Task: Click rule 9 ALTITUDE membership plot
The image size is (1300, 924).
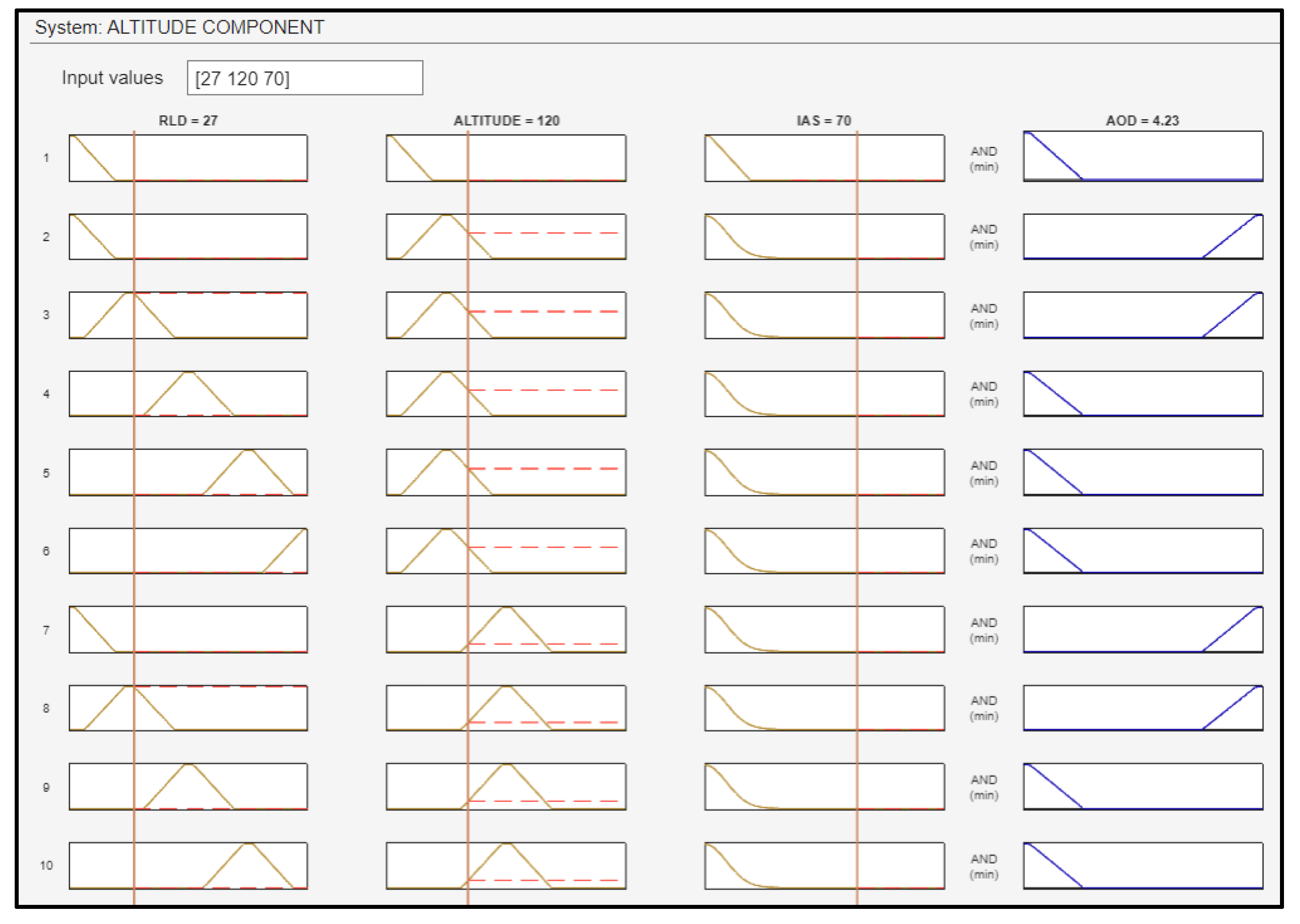Action: (x=506, y=786)
